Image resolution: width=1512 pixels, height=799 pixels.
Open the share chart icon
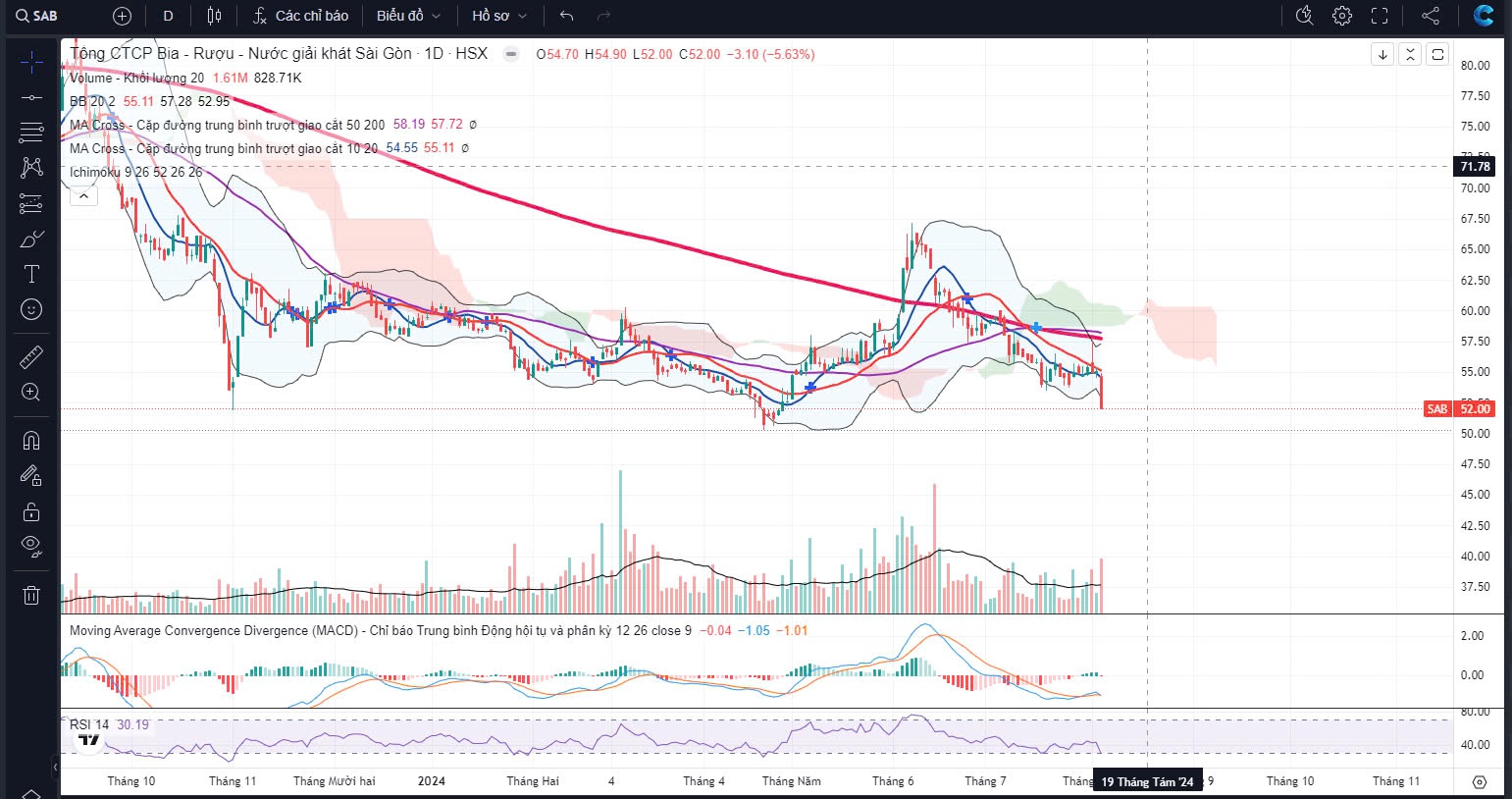pyautogui.click(x=1431, y=16)
